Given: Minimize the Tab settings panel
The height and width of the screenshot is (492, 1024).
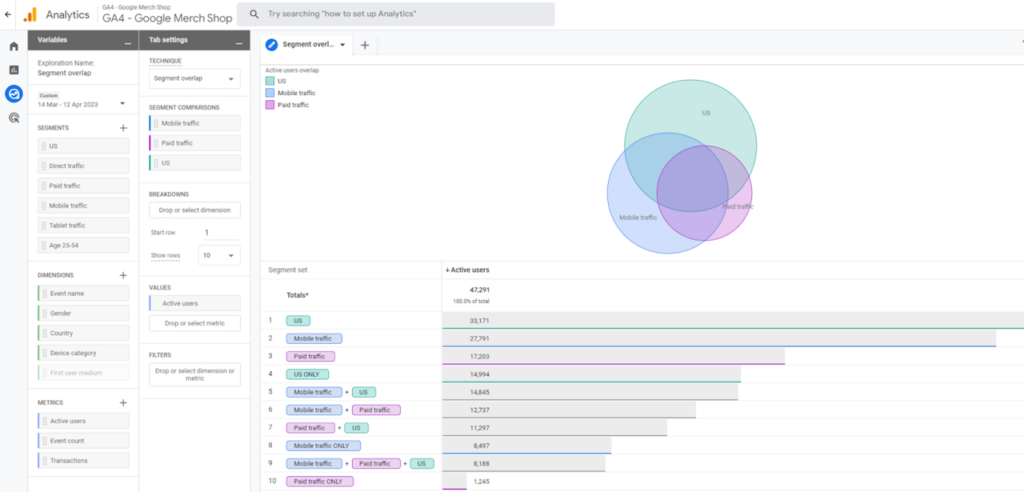Looking at the screenshot, I should pyautogui.click(x=238, y=42).
